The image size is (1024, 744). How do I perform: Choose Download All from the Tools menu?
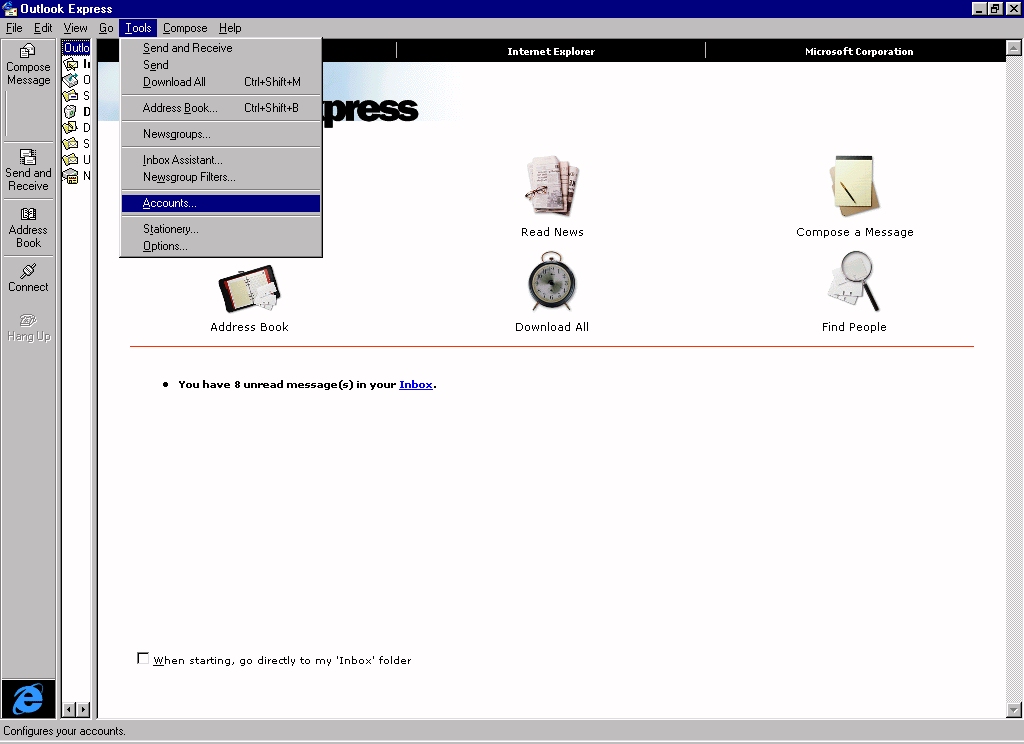[x=221, y=82]
